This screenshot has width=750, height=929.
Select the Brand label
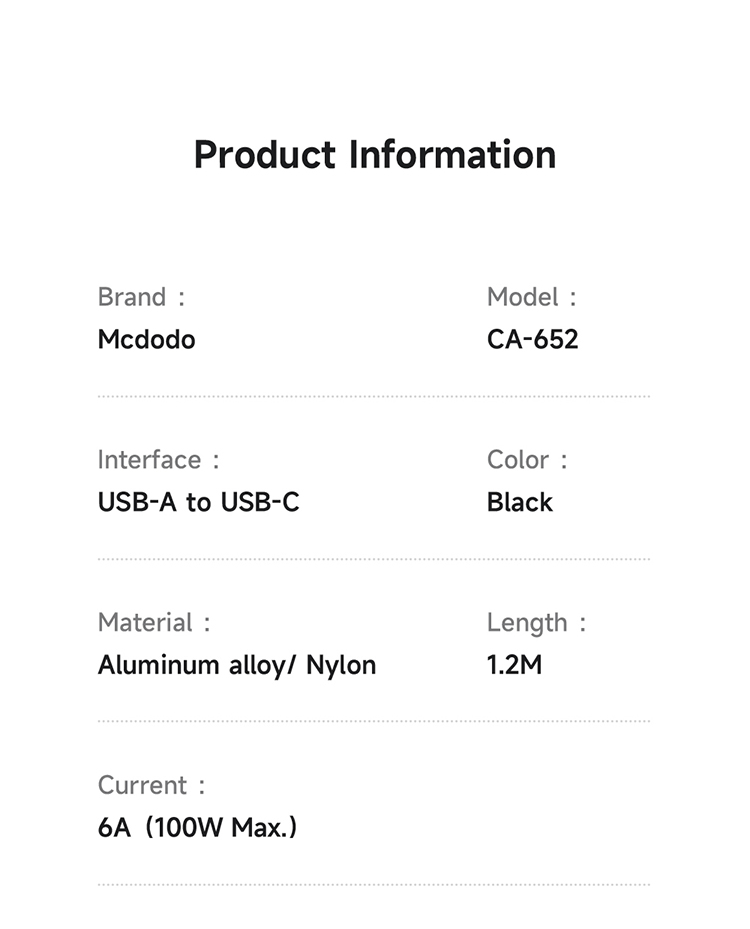[x=132, y=297]
